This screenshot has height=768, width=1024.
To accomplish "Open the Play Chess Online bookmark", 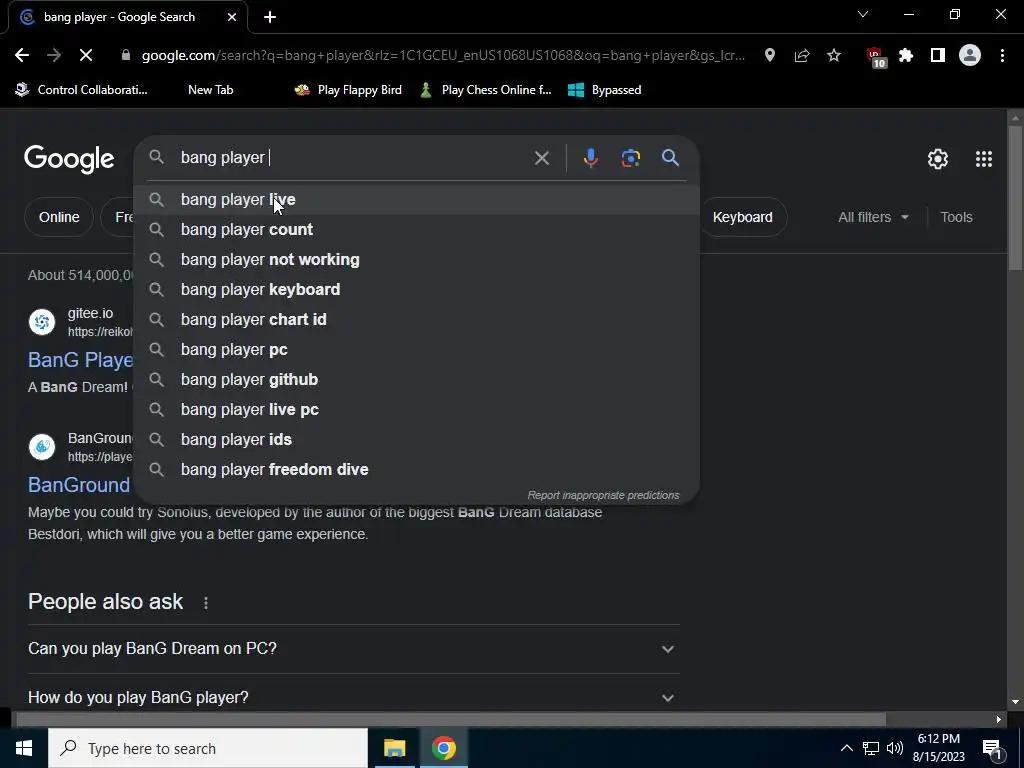I will pyautogui.click(x=485, y=90).
